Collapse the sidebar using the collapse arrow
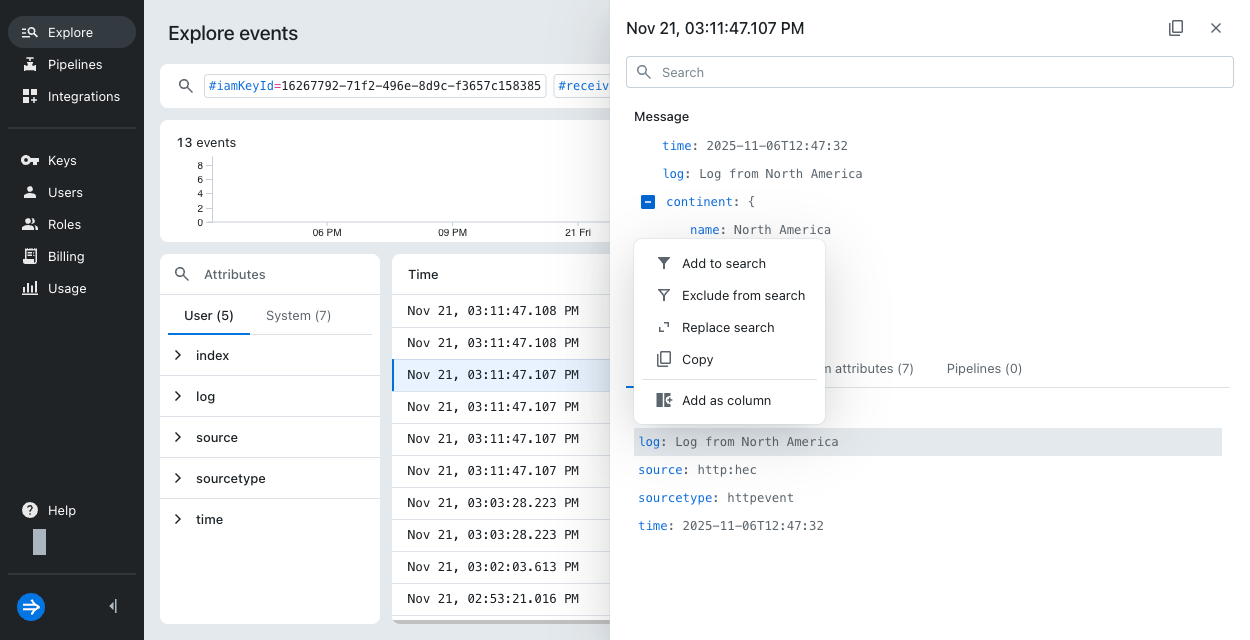Screen dimensions: 1250x640 113,606
